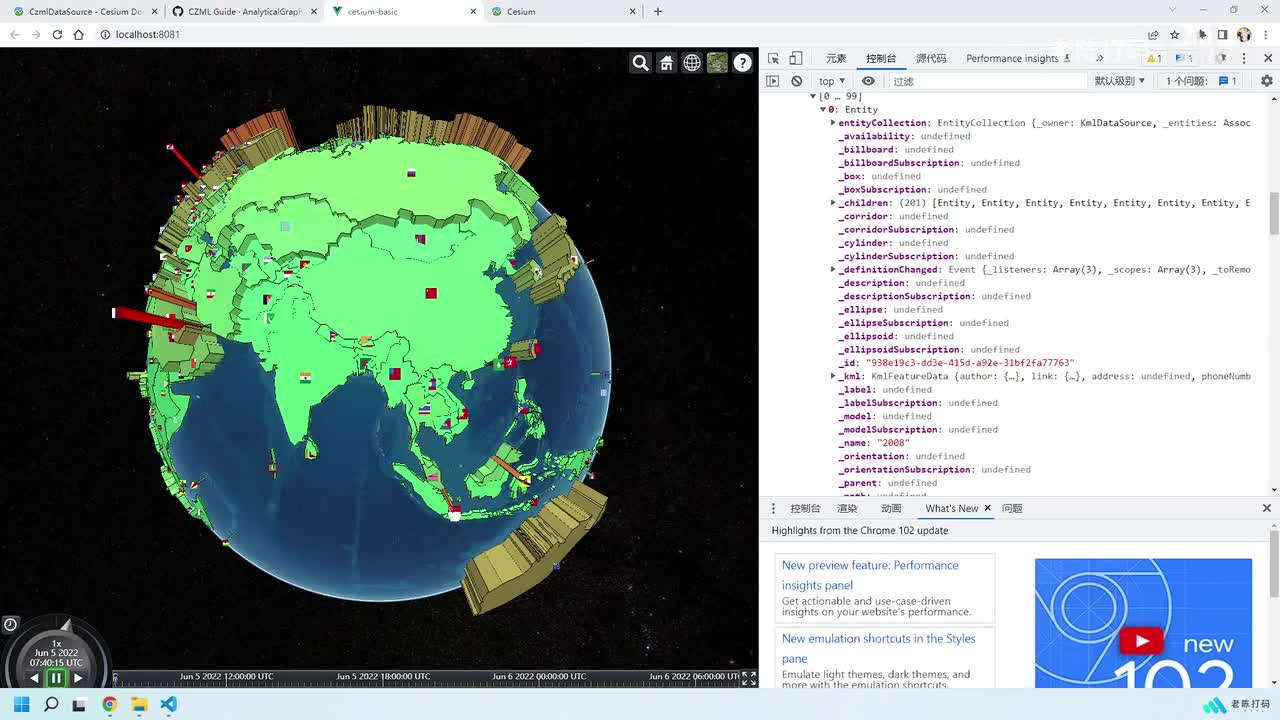The height and width of the screenshot is (720, 1280).
Task: Open Cesium navigation help question mark
Action: pyautogui.click(x=743, y=63)
